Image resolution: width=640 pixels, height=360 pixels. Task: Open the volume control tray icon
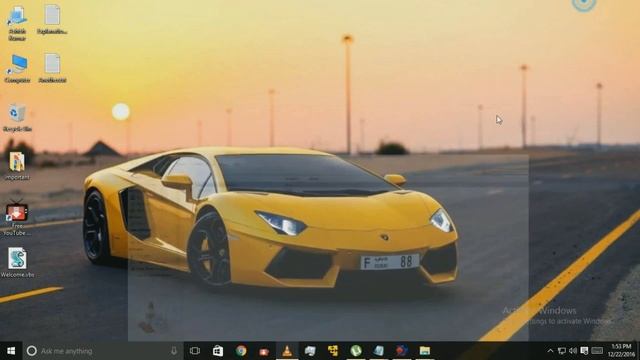click(x=573, y=351)
